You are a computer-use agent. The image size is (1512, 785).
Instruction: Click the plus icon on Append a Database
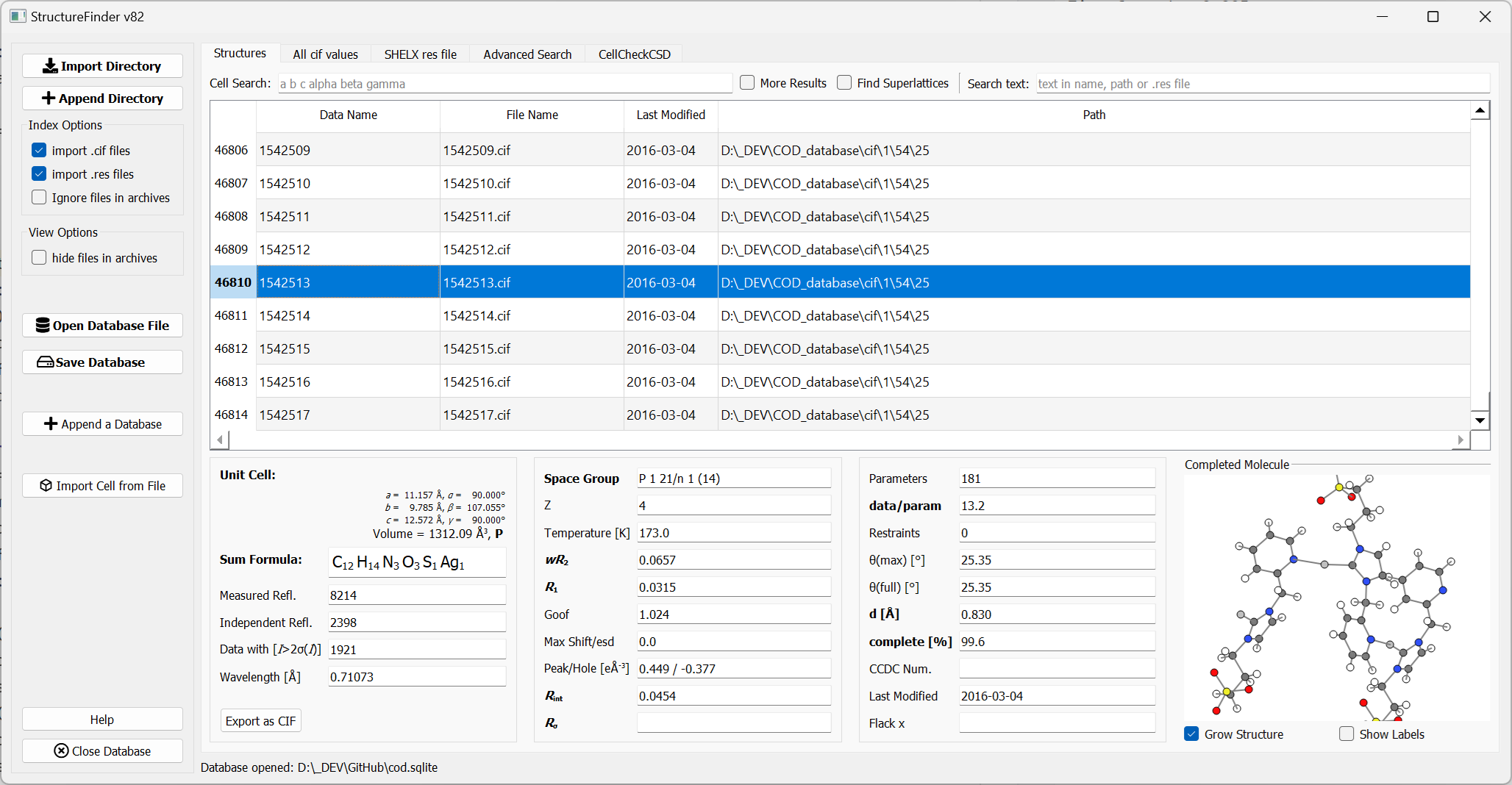click(x=50, y=424)
